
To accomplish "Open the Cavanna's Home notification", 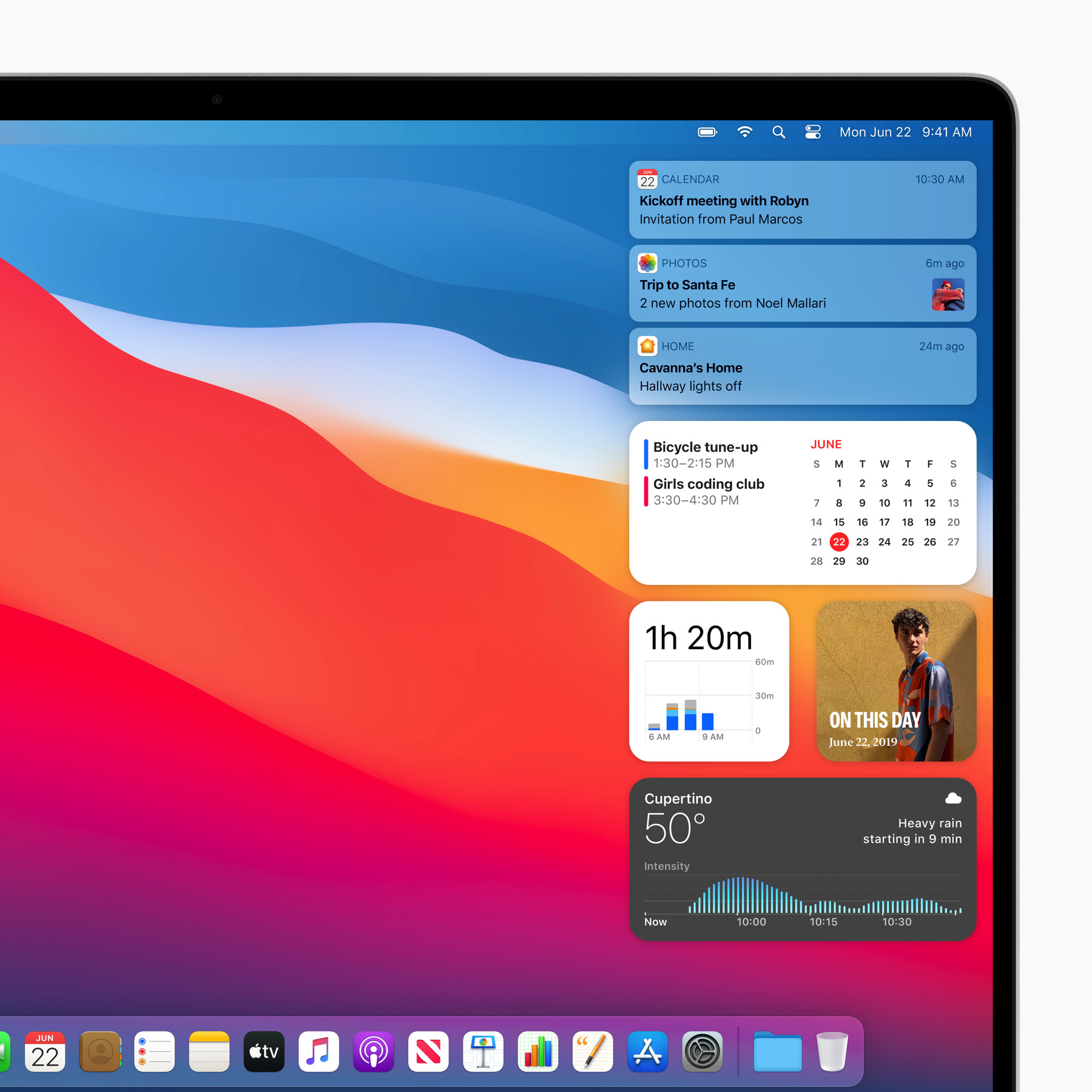I will (803, 366).
